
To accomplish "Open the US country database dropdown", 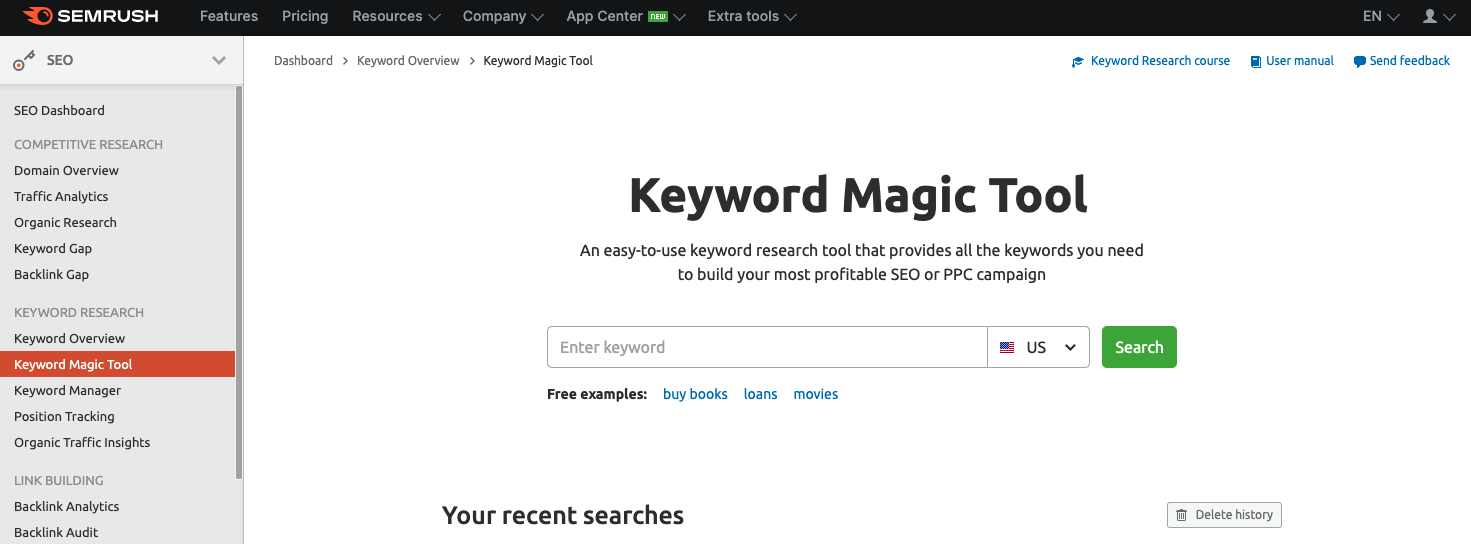I will point(1038,347).
